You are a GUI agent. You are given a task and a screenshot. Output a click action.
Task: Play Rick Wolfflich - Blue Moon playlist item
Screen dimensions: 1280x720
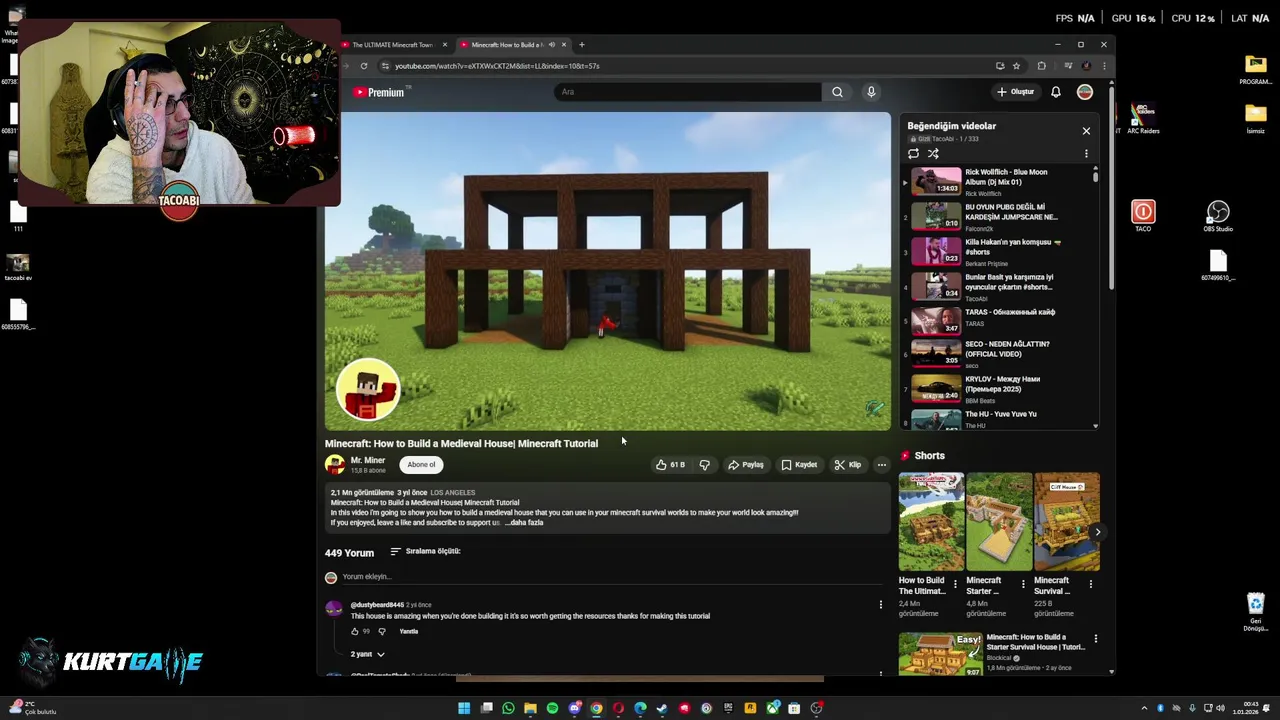(1000, 180)
